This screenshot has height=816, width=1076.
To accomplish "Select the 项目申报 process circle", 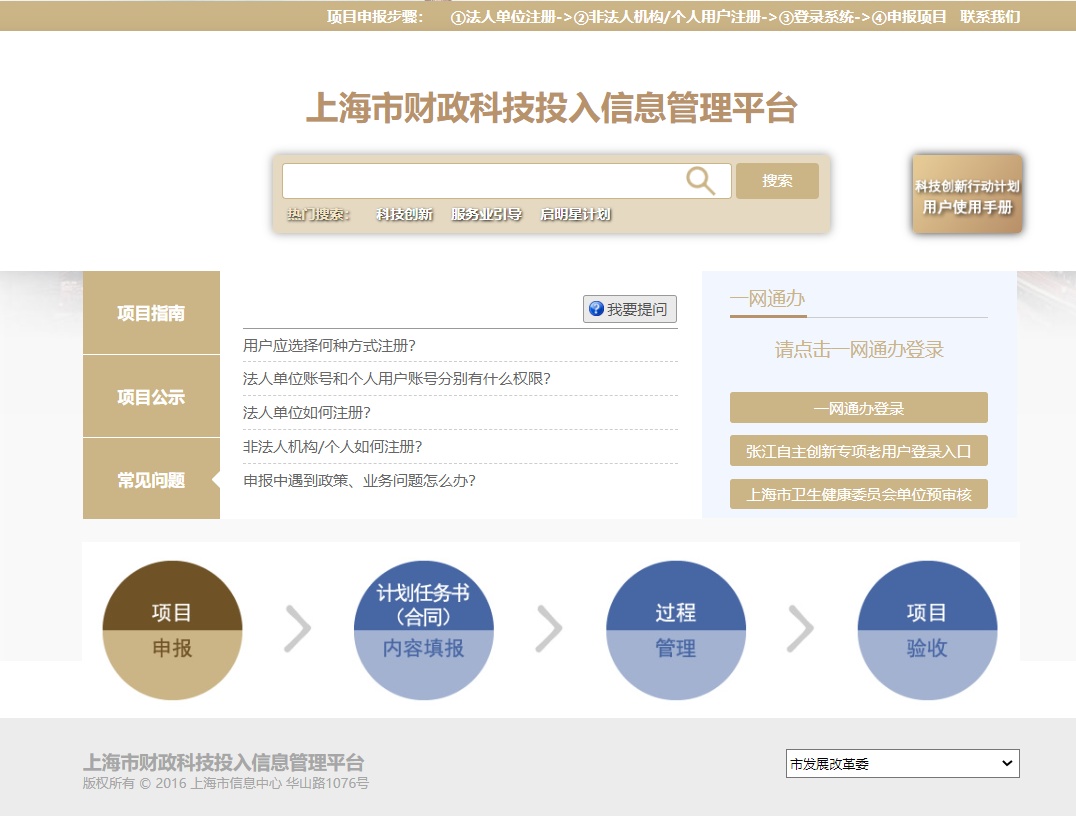I will tap(172, 629).
